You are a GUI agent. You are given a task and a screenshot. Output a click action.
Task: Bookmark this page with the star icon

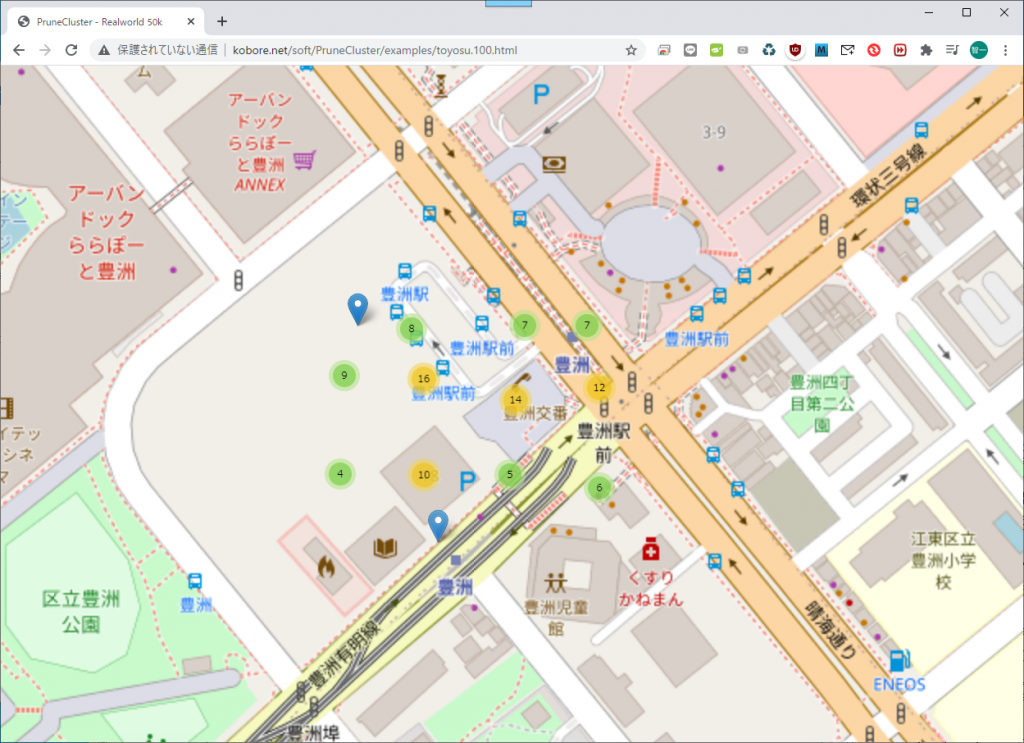coord(631,50)
